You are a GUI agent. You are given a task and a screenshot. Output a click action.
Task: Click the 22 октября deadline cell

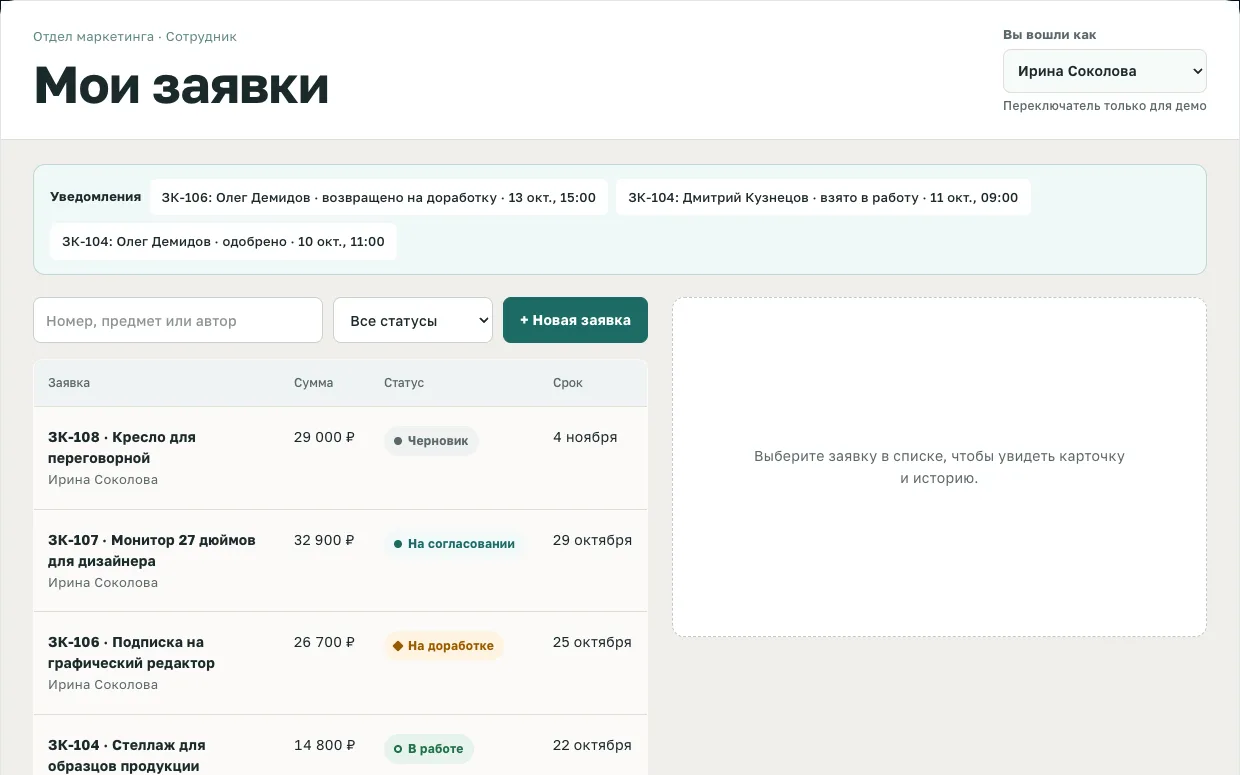point(592,745)
